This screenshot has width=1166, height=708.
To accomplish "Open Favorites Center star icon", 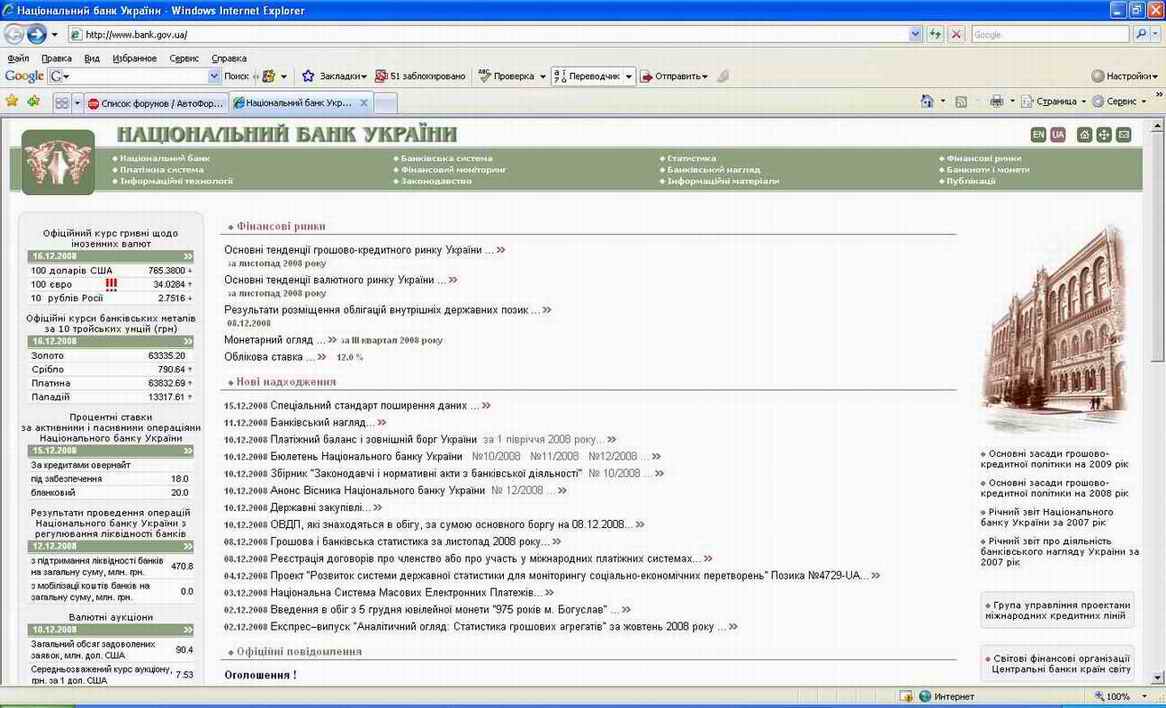I will [12, 101].
